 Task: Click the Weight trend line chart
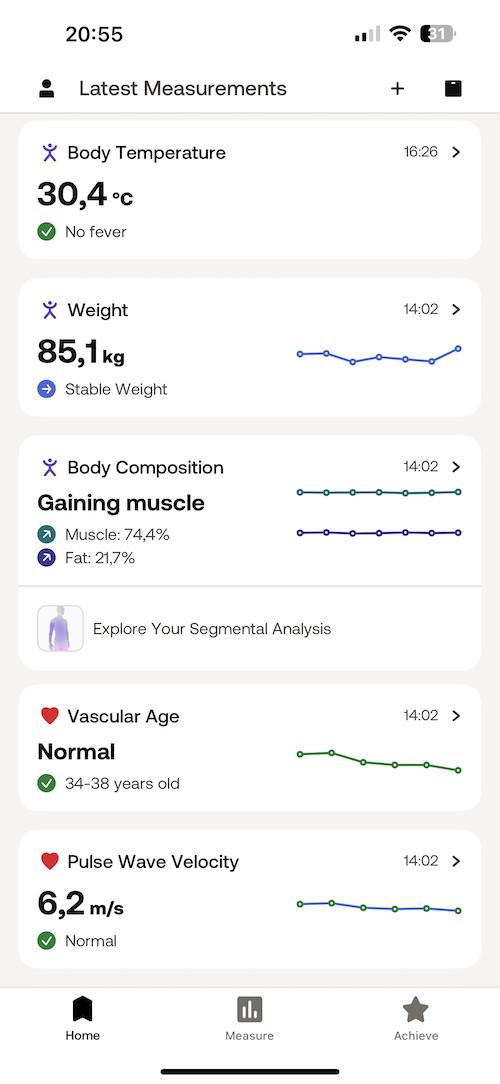(379, 355)
